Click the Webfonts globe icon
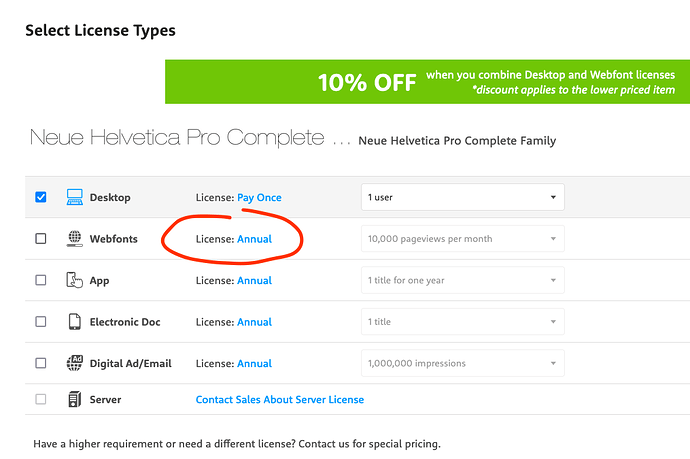Screen dimensions: 690x459 (74, 239)
